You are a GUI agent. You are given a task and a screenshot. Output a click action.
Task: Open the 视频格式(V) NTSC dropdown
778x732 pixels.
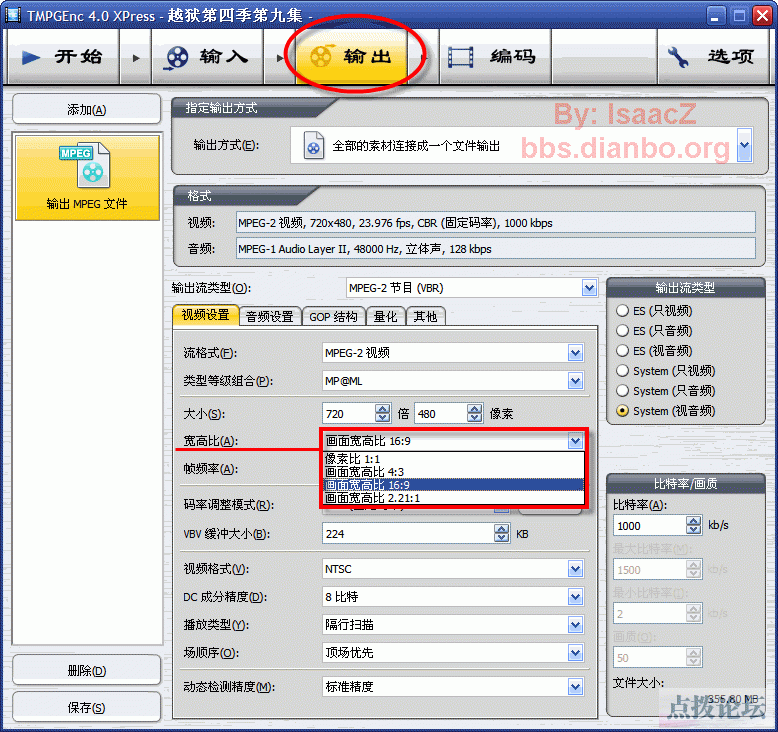[x=576, y=569]
